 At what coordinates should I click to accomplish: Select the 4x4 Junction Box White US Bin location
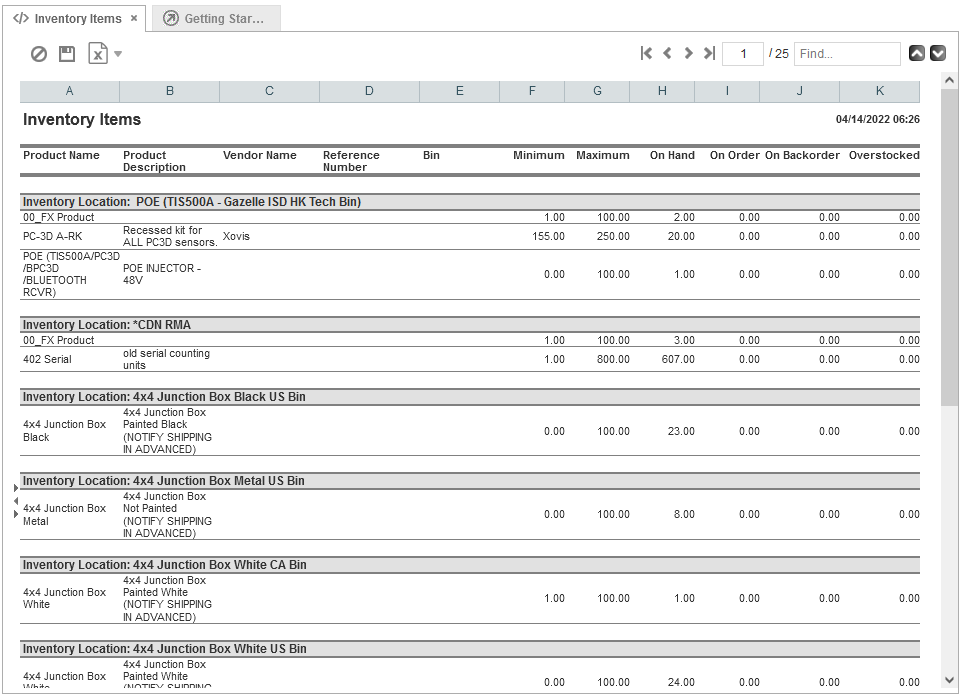point(469,649)
